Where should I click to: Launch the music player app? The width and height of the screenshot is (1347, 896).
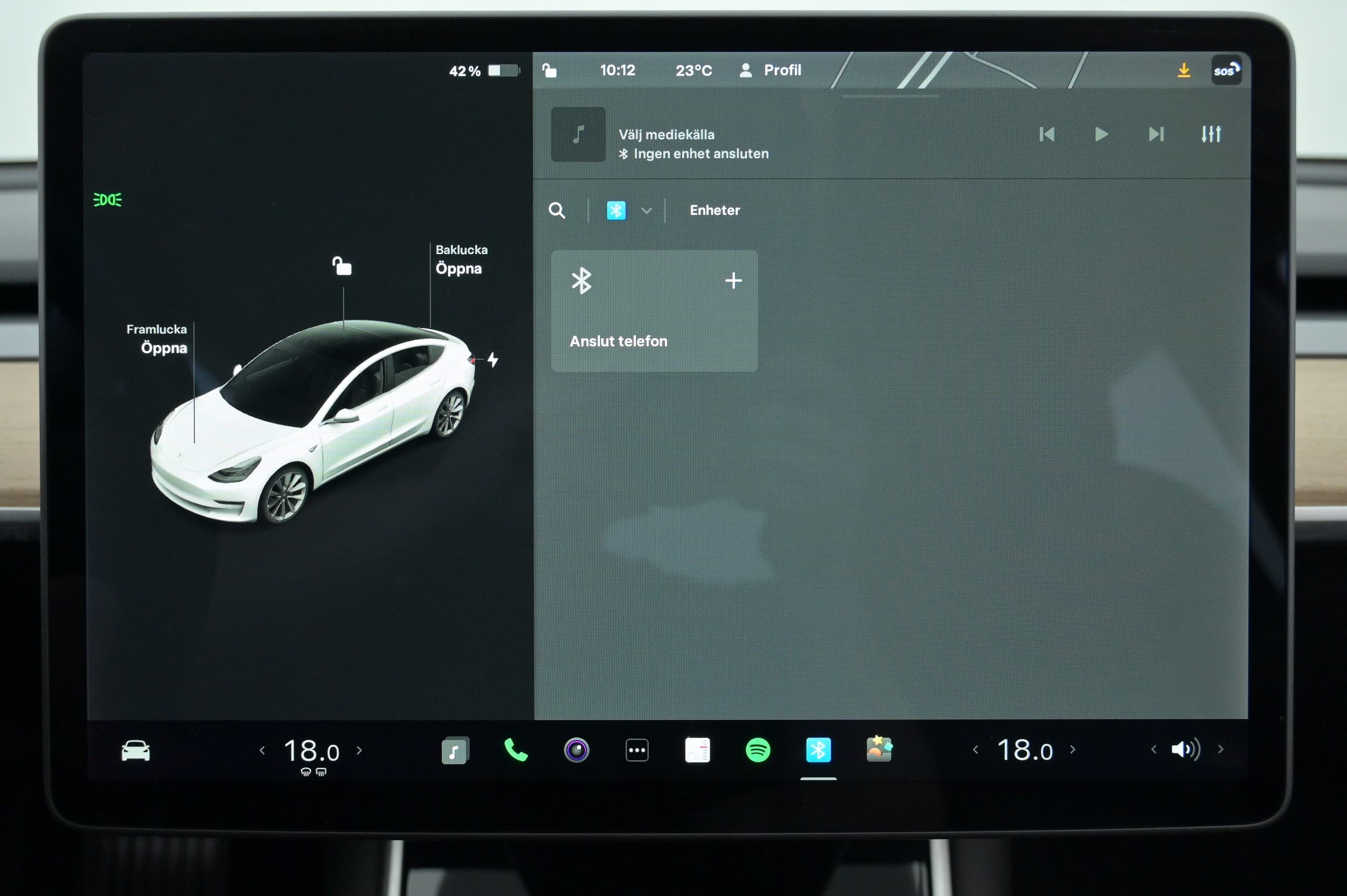(x=455, y=751)
